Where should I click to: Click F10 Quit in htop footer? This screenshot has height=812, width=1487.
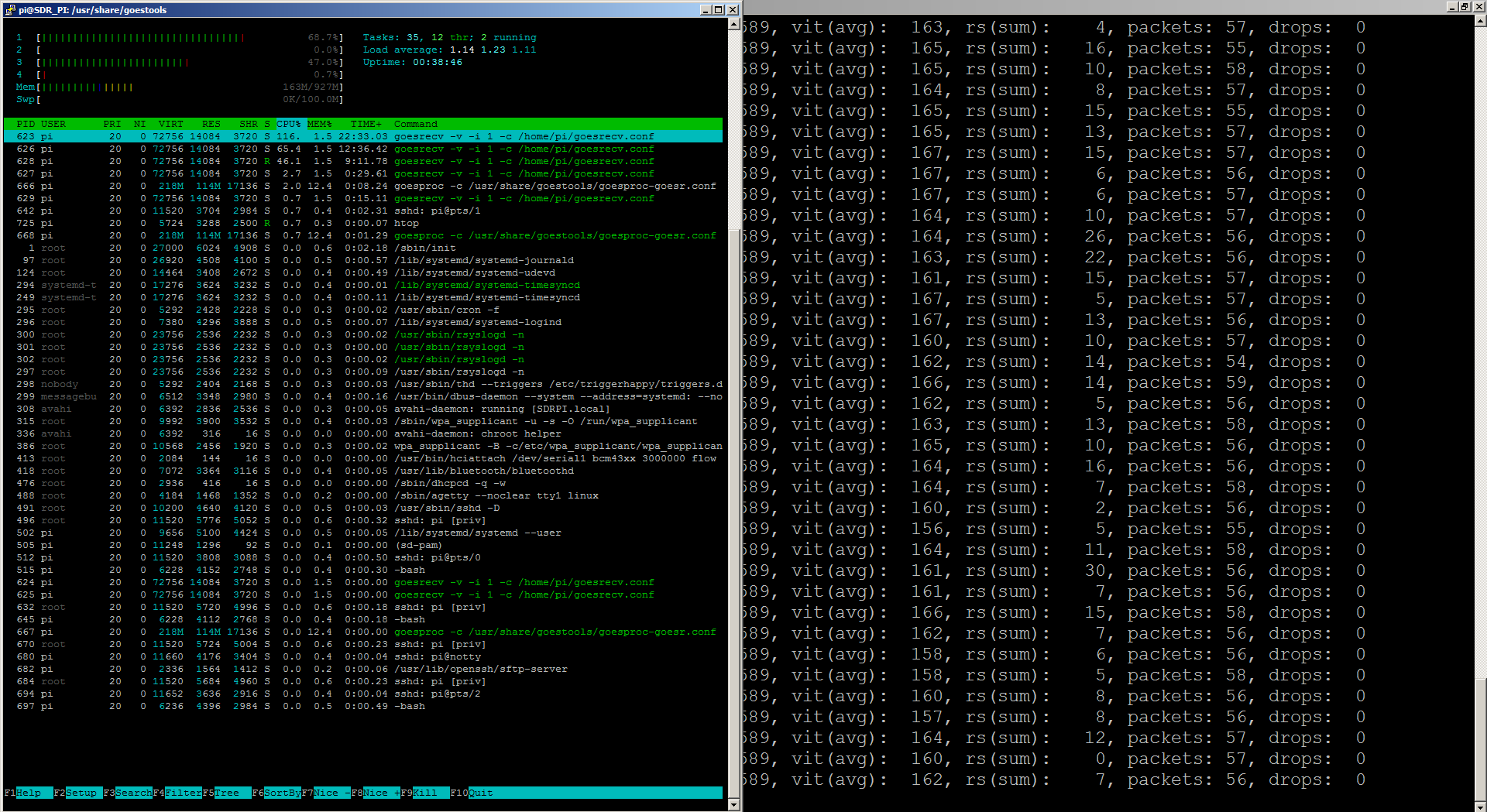(472, 793)
